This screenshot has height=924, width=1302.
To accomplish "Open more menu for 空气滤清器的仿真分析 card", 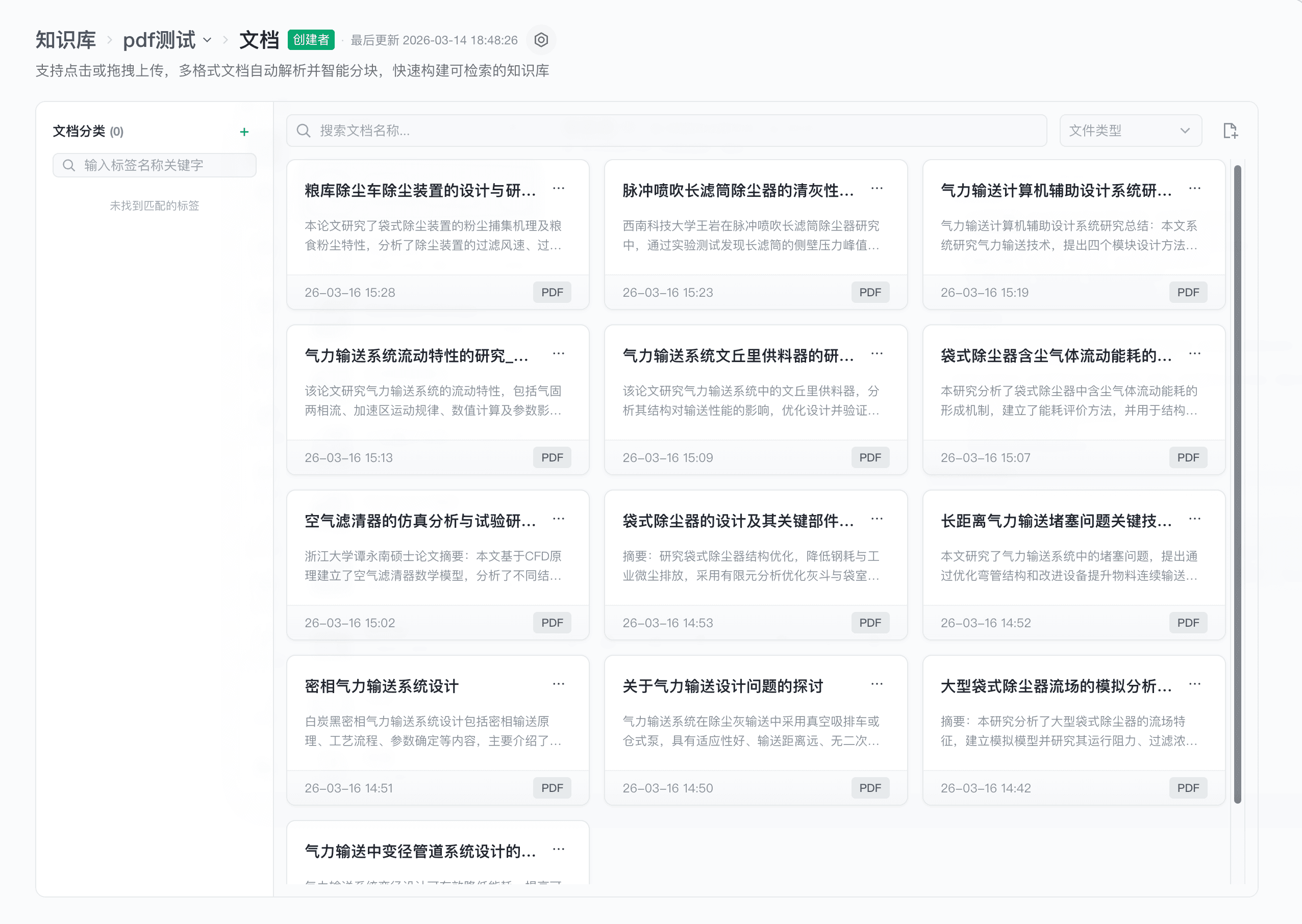I will 559,519.
